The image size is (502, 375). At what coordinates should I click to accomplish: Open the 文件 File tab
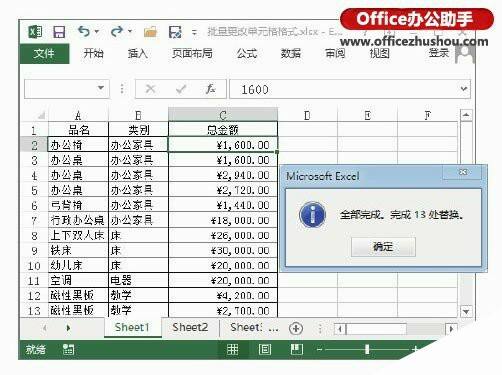click(44, 53)
